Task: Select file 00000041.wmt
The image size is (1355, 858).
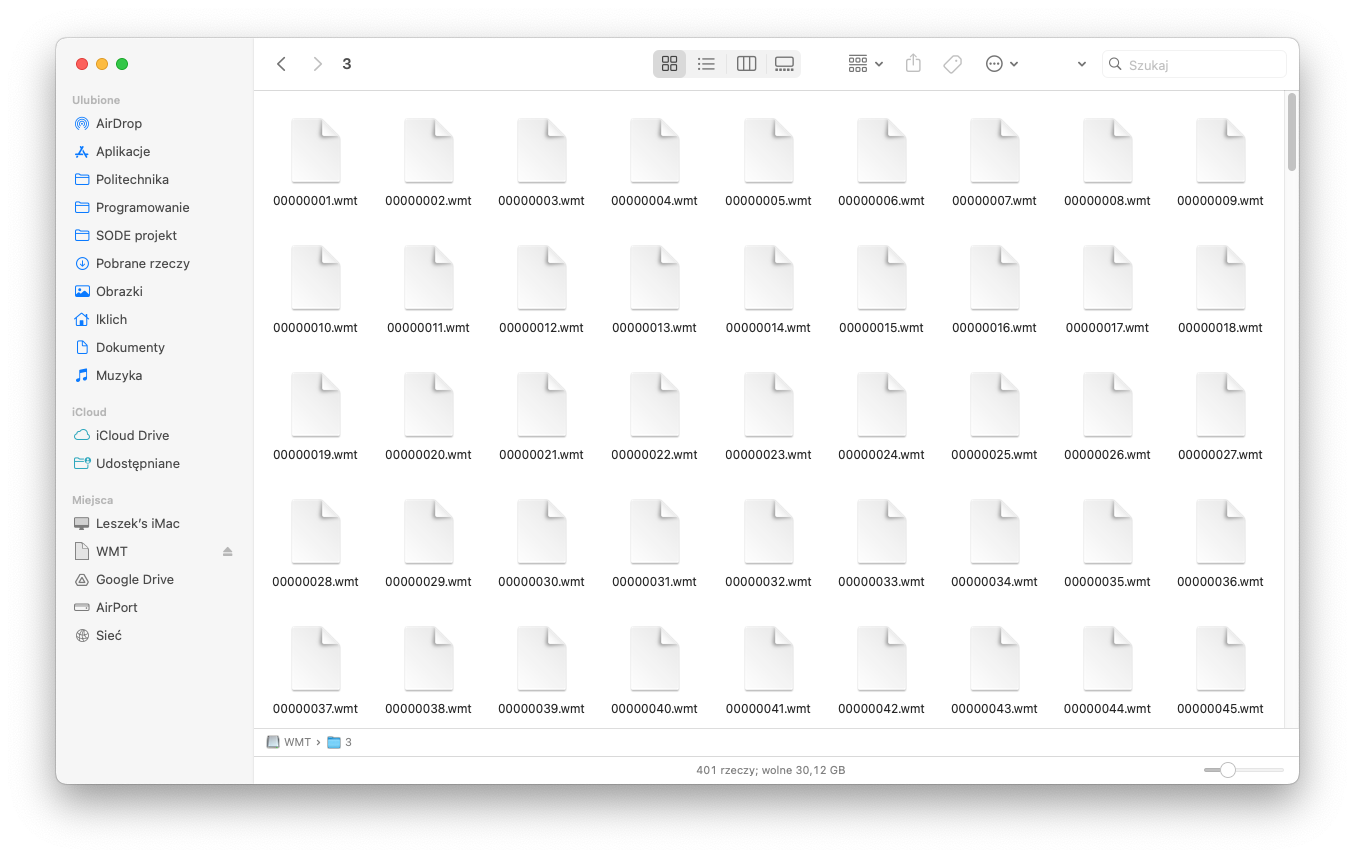Action: [768, 672]
